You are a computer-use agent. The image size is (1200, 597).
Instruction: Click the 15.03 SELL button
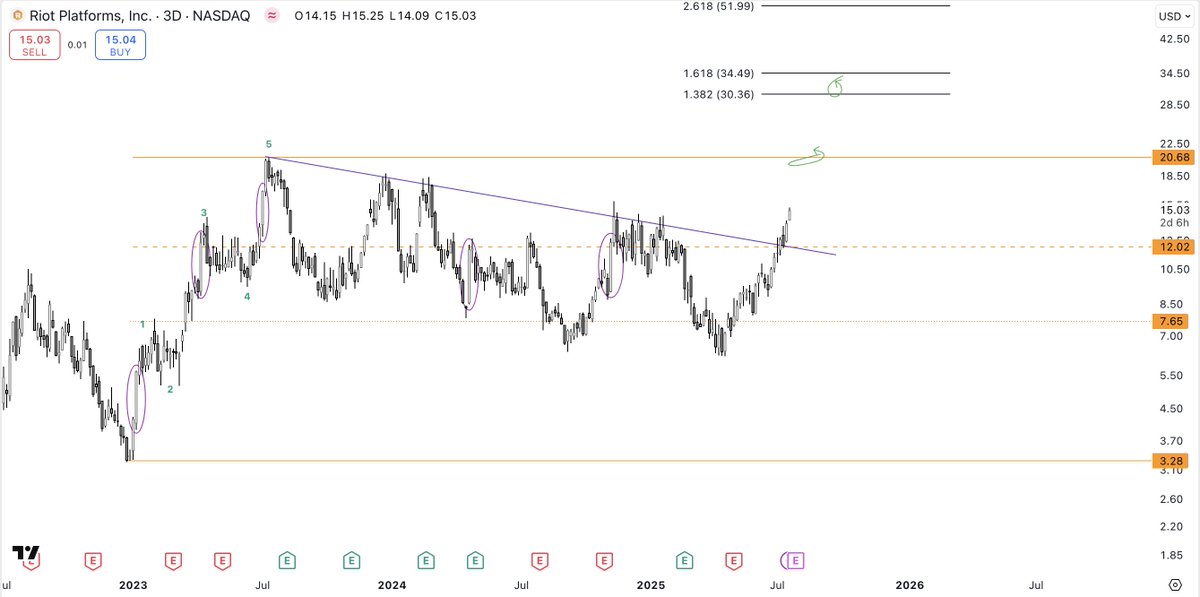tap(34, 45)
